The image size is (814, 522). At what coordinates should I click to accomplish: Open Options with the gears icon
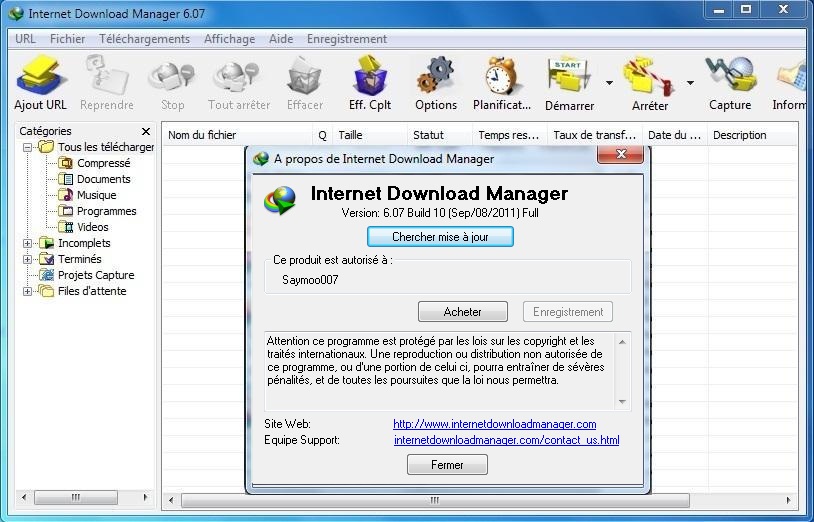point(436,76)
